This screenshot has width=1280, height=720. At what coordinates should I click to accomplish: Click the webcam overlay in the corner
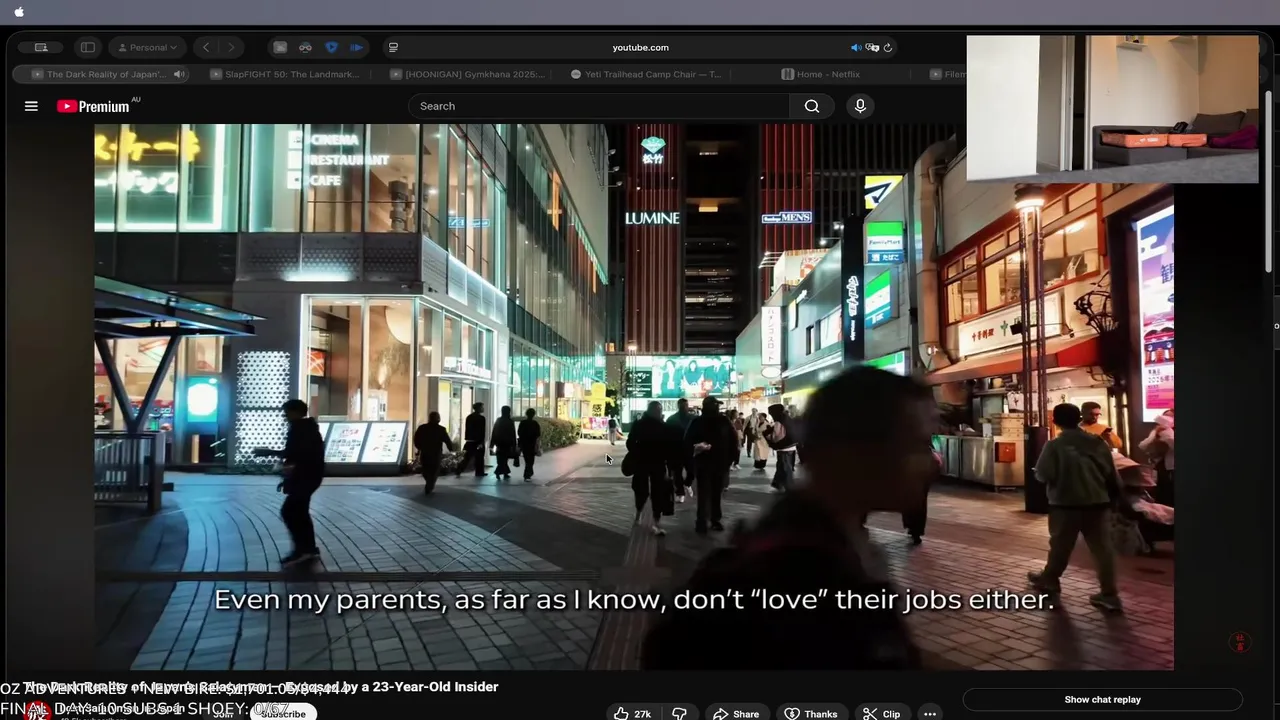[1113, 109]
